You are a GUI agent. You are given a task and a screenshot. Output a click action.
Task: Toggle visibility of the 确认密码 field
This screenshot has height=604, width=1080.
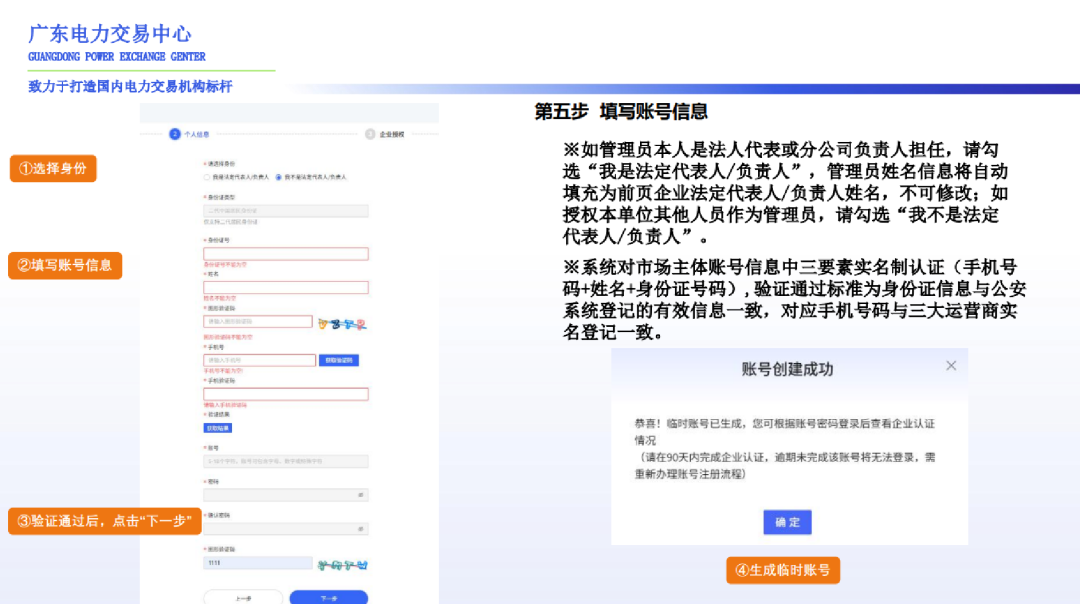pos(361,529)
